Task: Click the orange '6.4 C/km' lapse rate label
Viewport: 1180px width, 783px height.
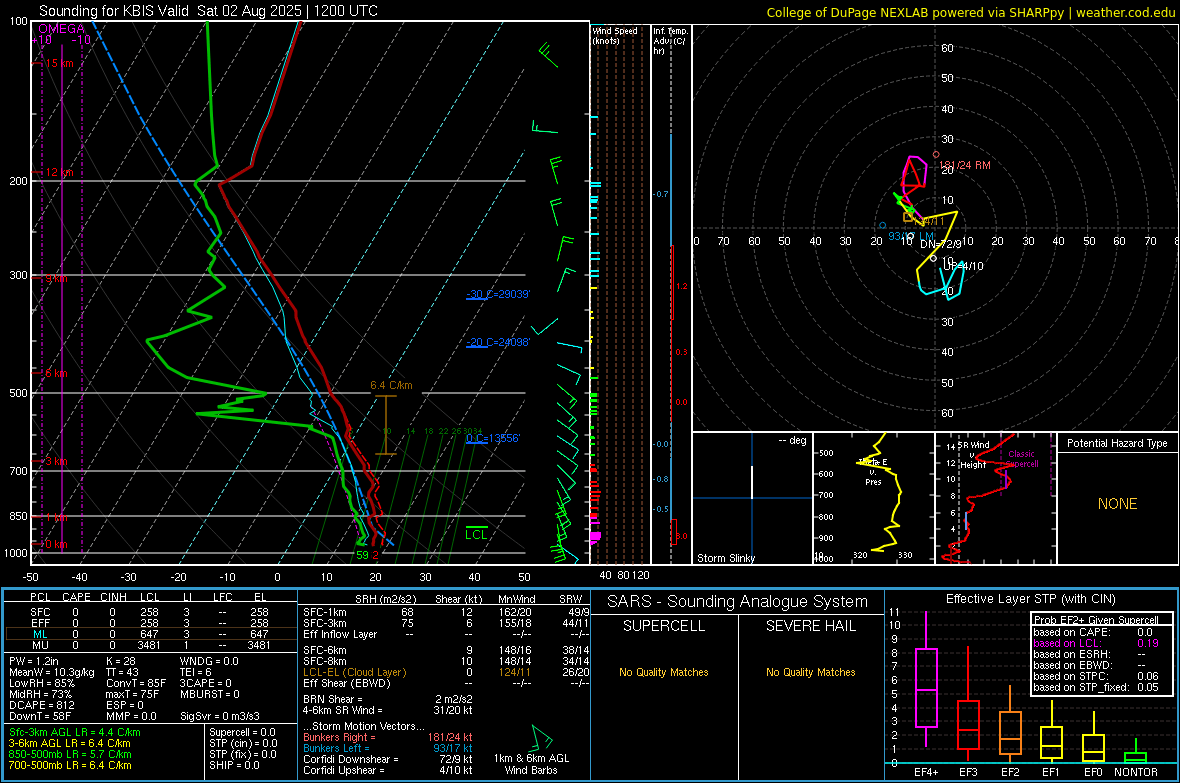Action: pos(391,385)
